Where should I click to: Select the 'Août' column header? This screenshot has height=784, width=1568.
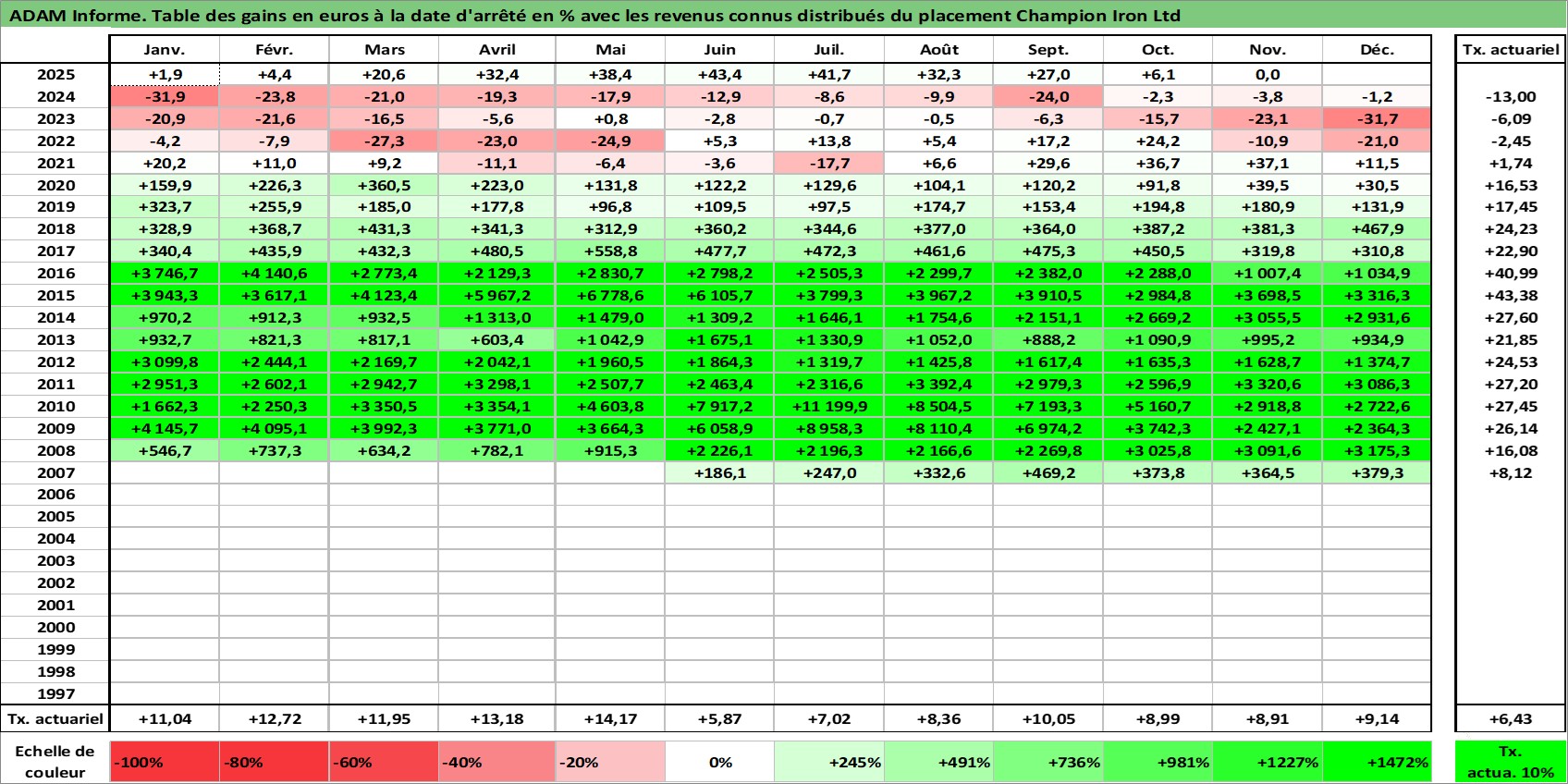point(938,50)
